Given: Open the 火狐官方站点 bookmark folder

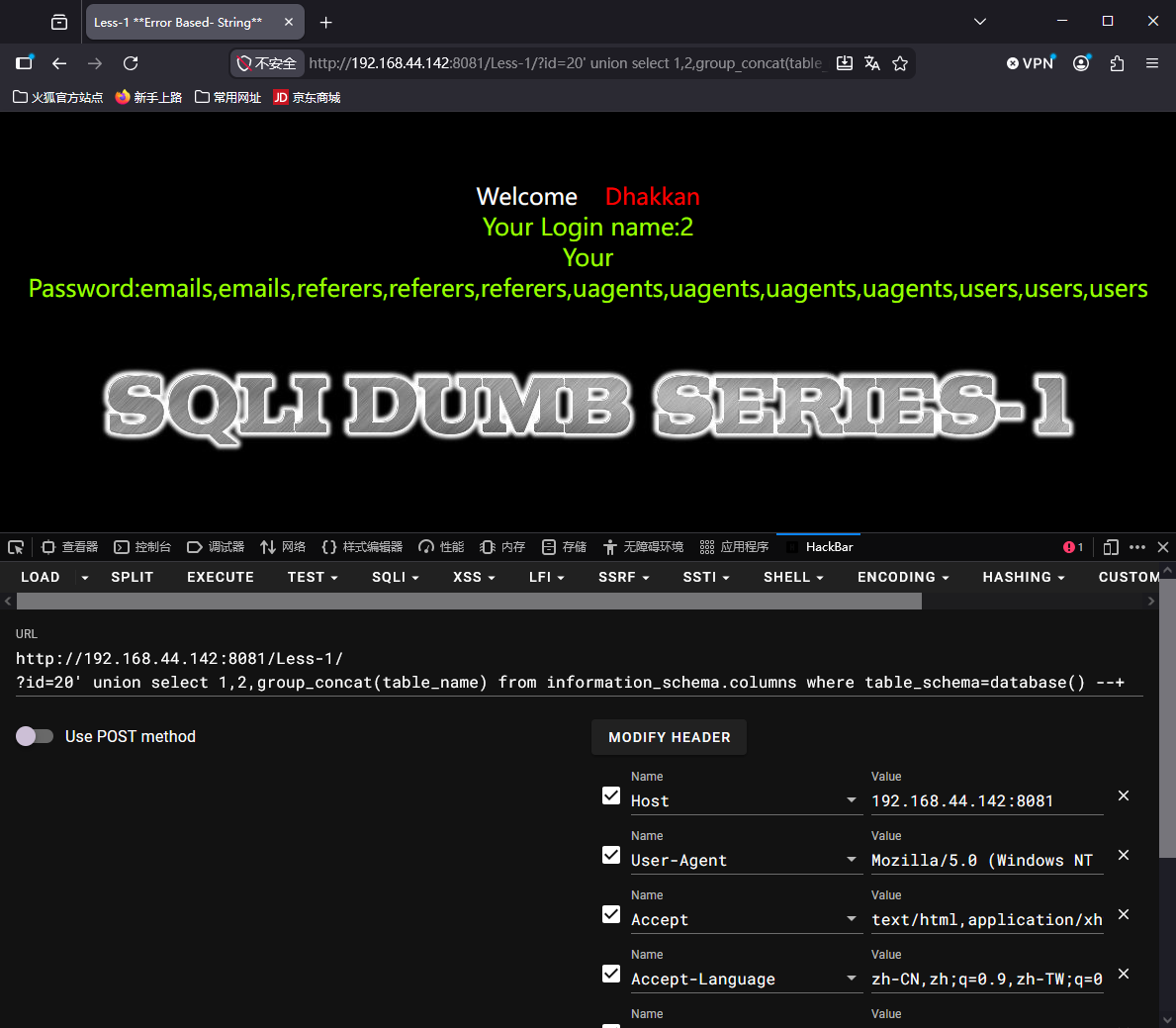Looking at the screenshot, I should [x=57, y=98].
